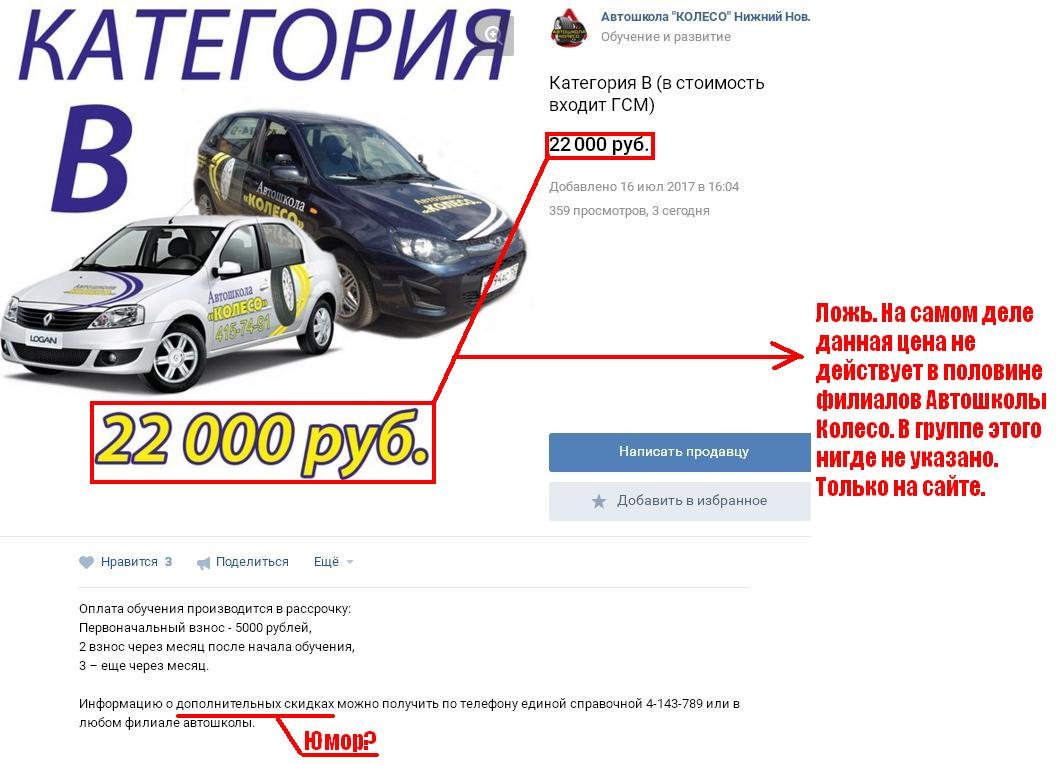Click the like count number 3
This screenshot has height=764, width=1058.
click(168, 562)
